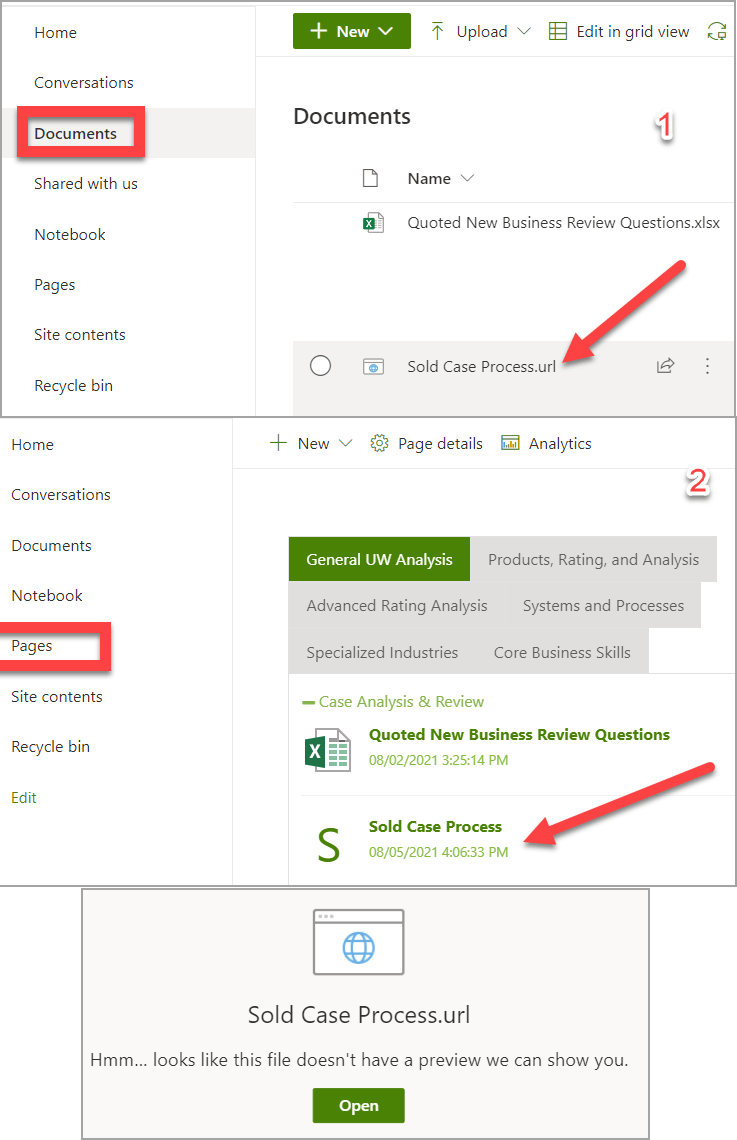Click the green S icon for Sold Case Process

click(329, 845)
